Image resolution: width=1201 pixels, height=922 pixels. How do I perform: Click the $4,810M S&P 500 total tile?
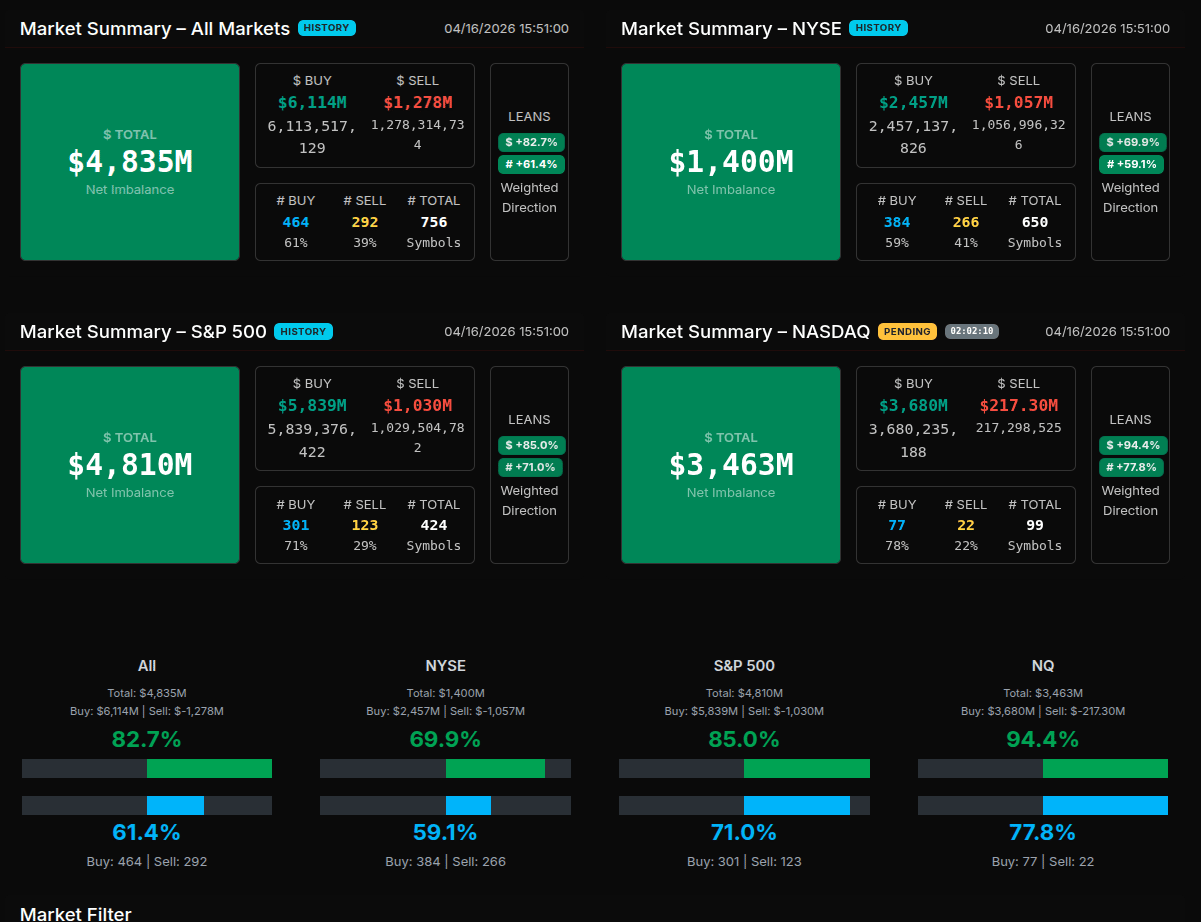pos(130,465)
